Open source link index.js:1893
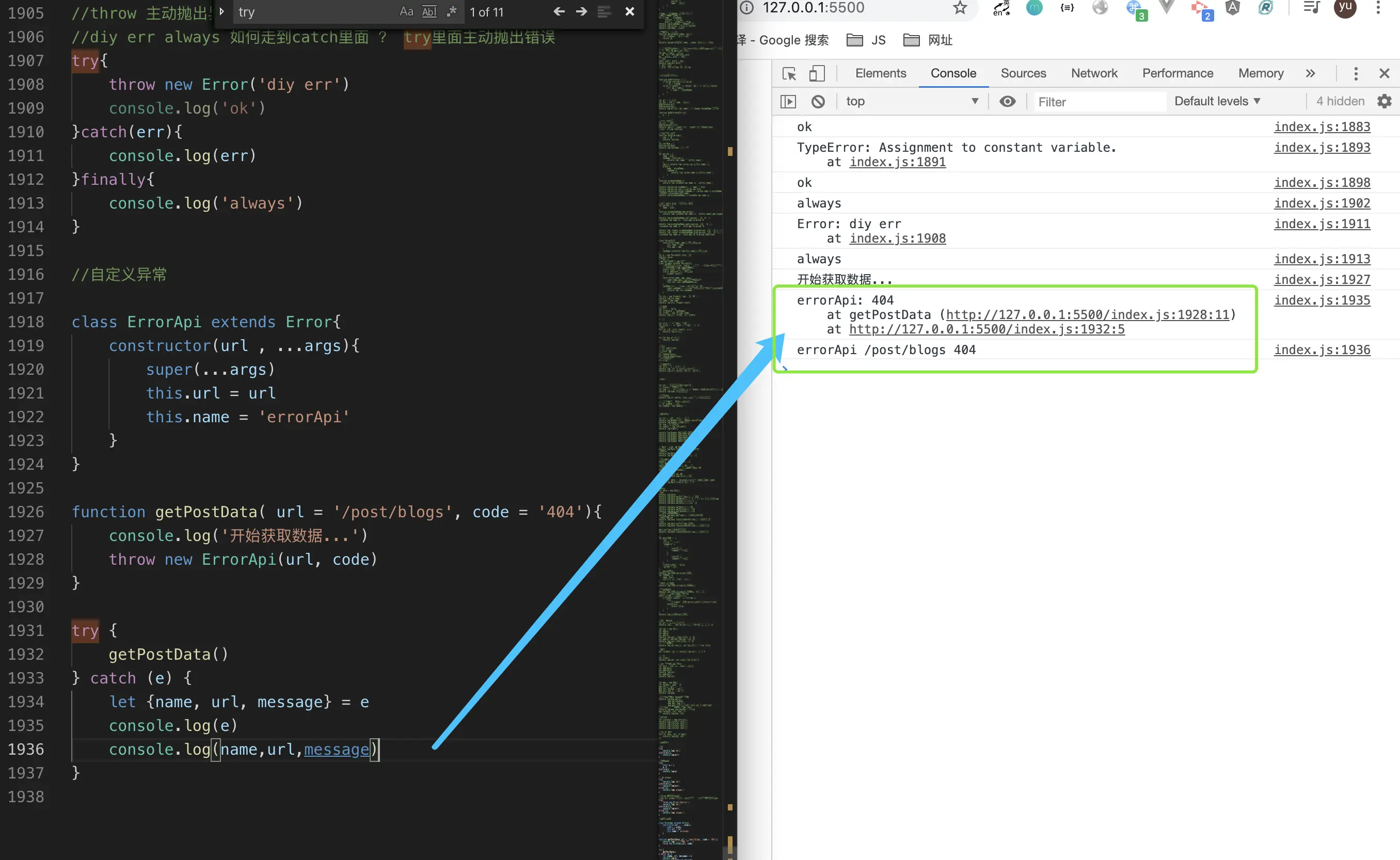This screenshot has height=860, width=1400. [1322, 147]
